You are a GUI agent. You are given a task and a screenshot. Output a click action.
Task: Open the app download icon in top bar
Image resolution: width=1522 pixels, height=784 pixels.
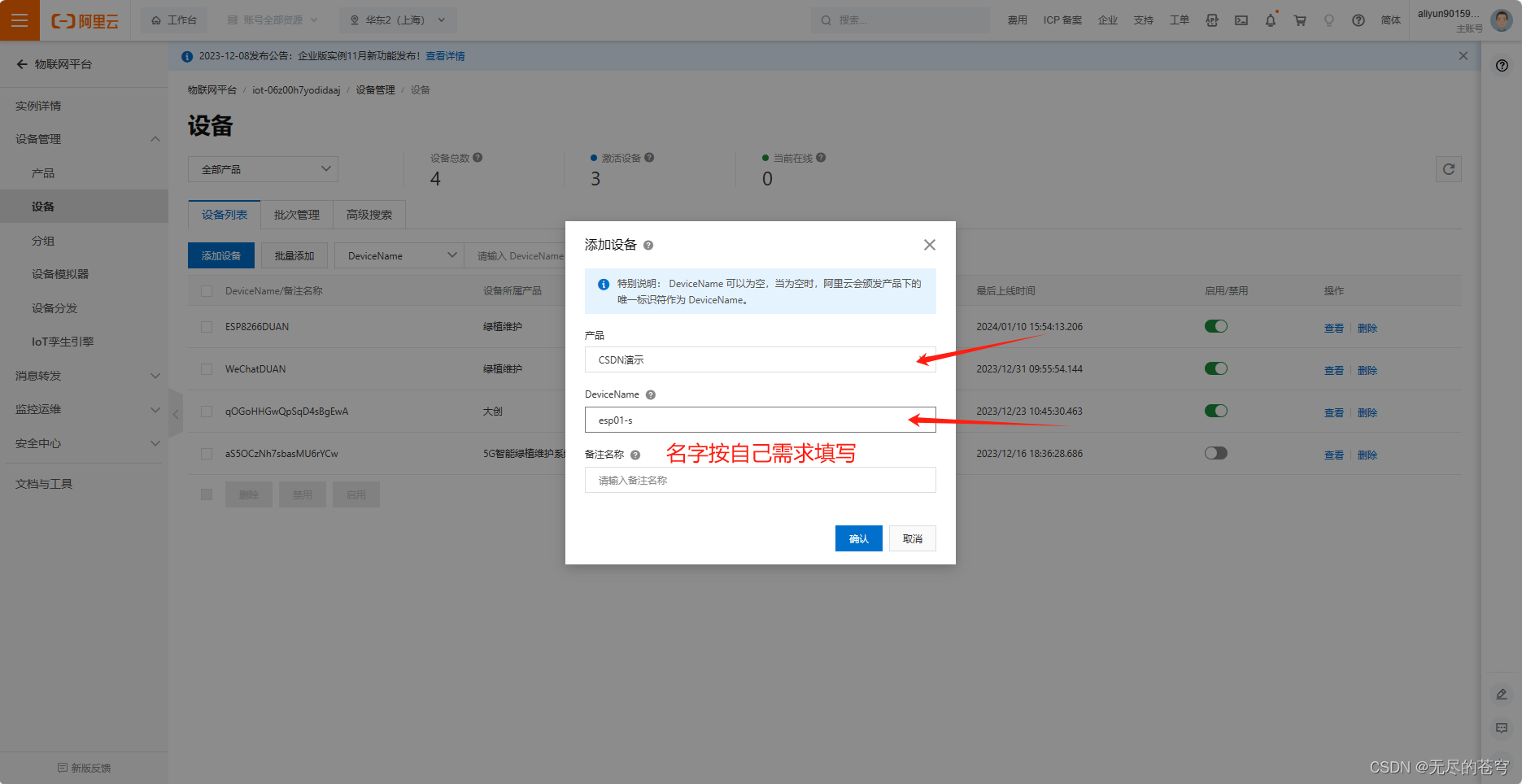point(1212,20)
